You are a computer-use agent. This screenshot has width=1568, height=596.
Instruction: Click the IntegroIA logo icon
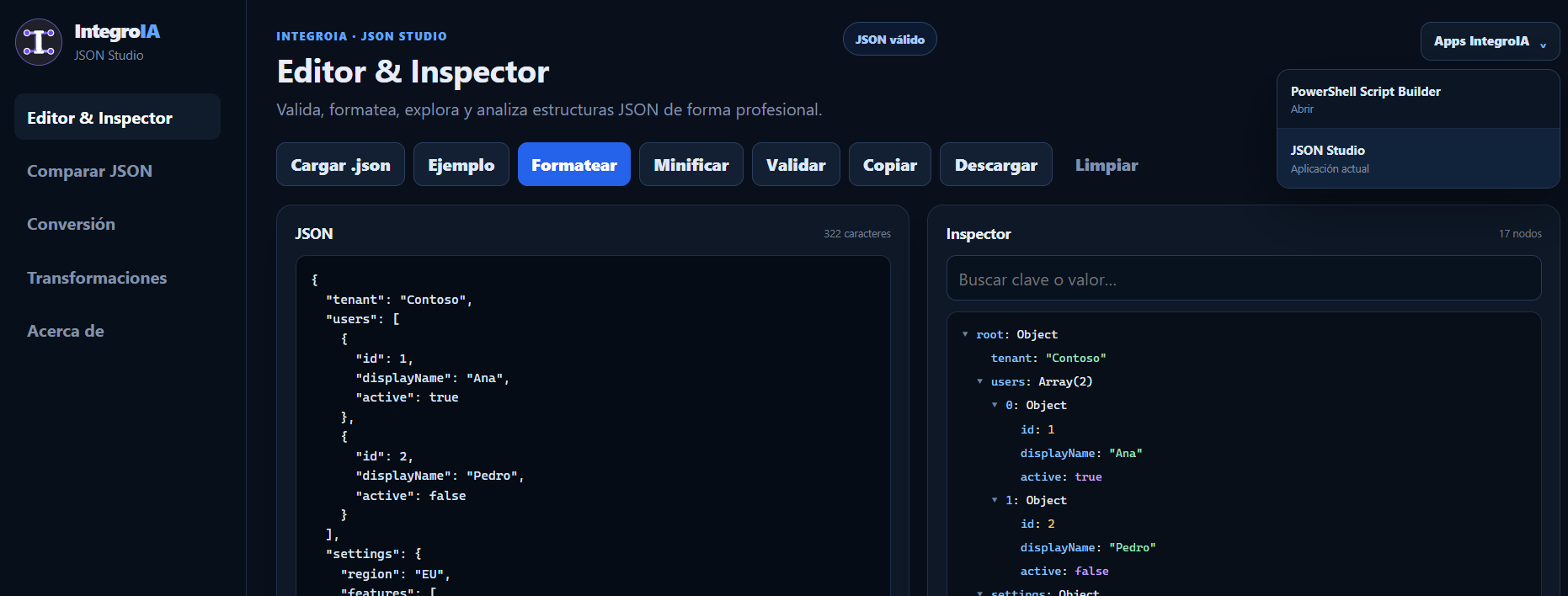coord(39,42)
